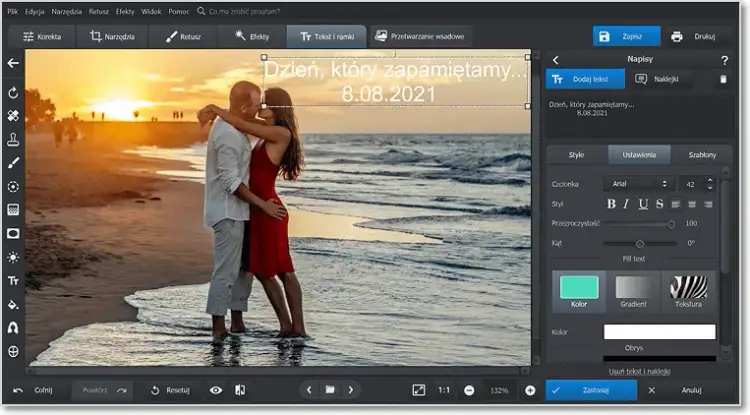Click the trash icon to delete text
This screenshot has width=750, height=415.
click(x=723, y=79)
